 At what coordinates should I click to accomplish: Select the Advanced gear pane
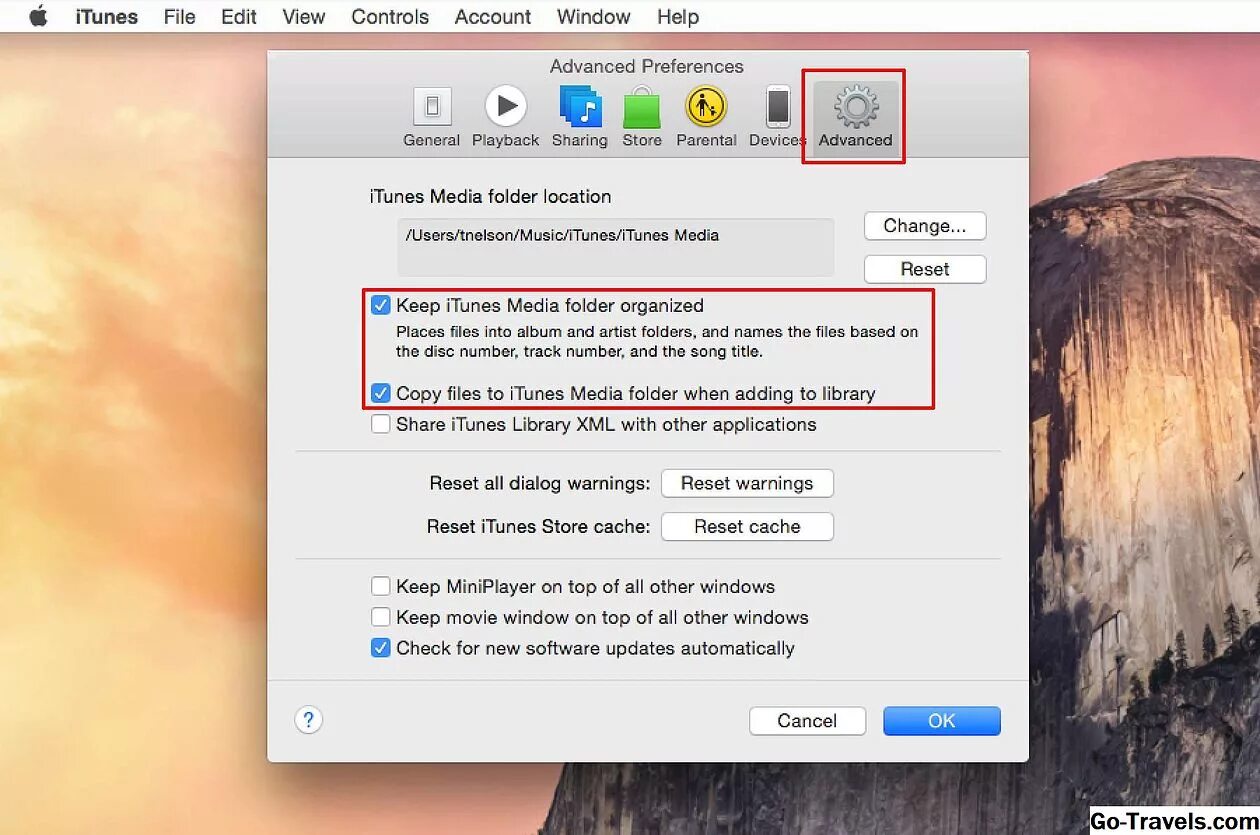pos(855,117)
